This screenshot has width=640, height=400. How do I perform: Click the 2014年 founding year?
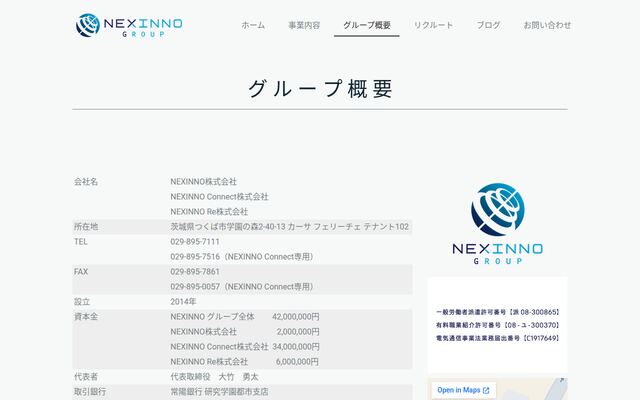pos(183,302)
